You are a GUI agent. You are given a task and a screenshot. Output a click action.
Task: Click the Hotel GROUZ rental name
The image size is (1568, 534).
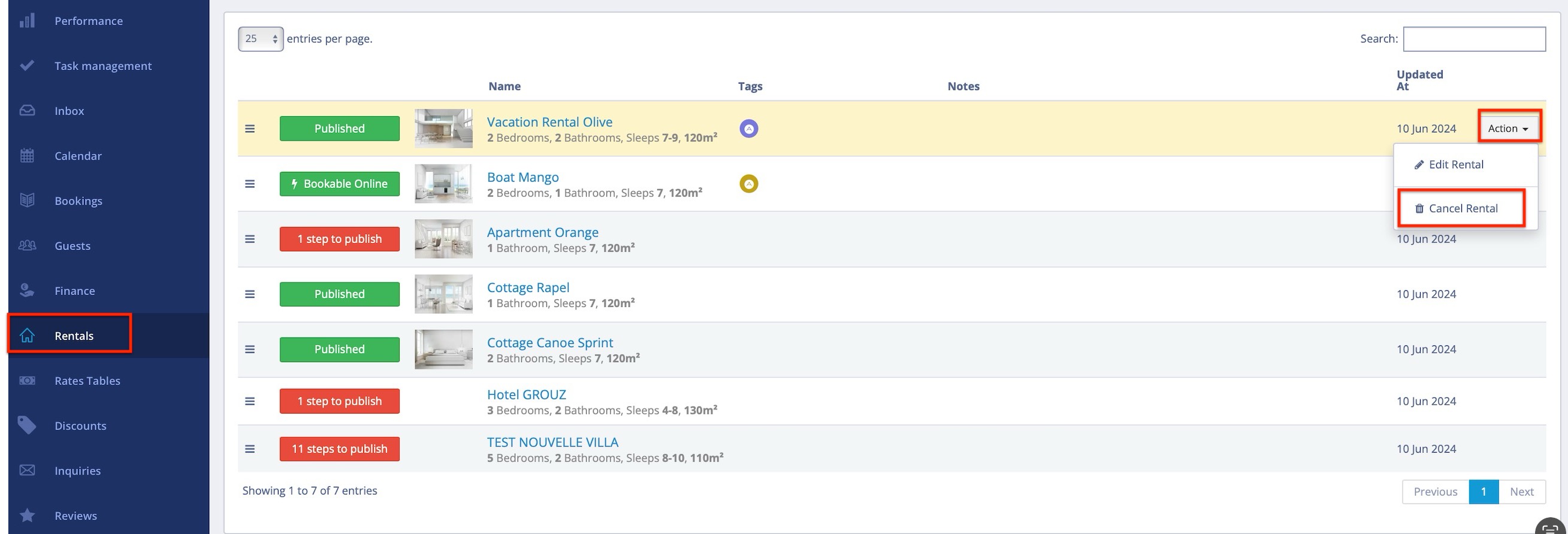[x=526, y=394]
